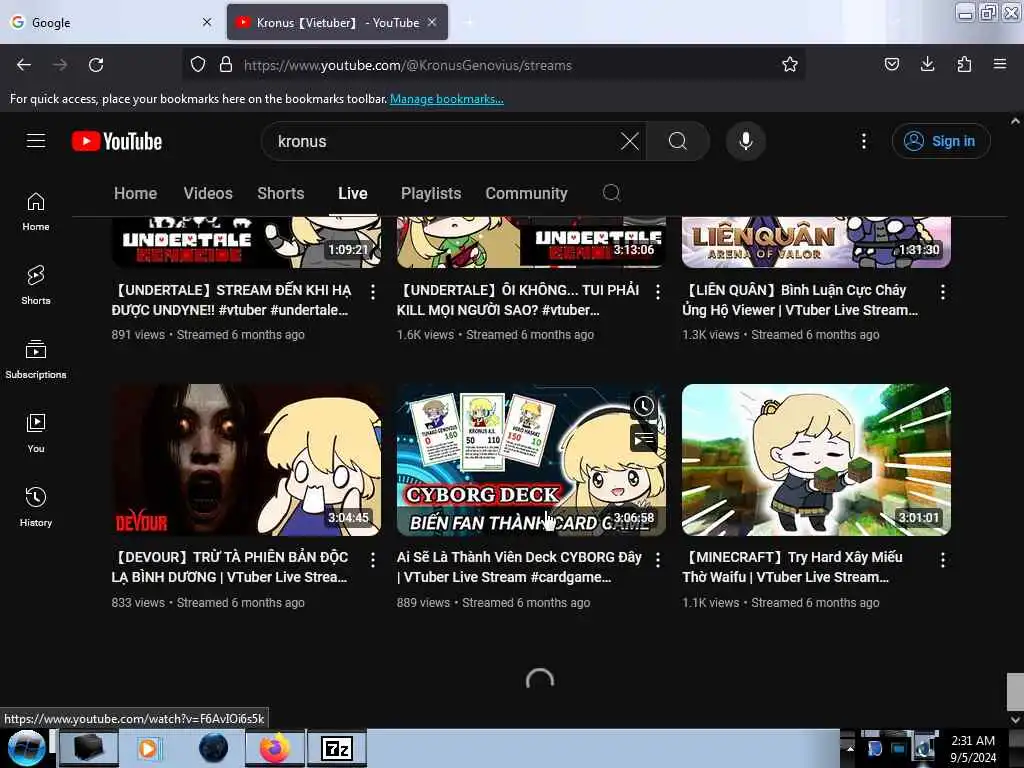
Task: Select the Live tab
Action: (x=353, y=193)
